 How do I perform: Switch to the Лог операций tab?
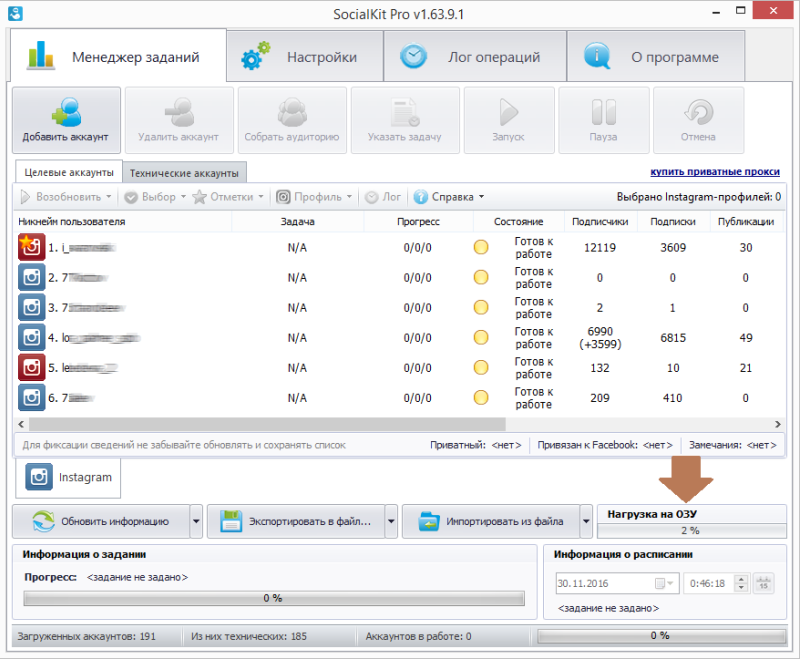(x=475, y=56)
